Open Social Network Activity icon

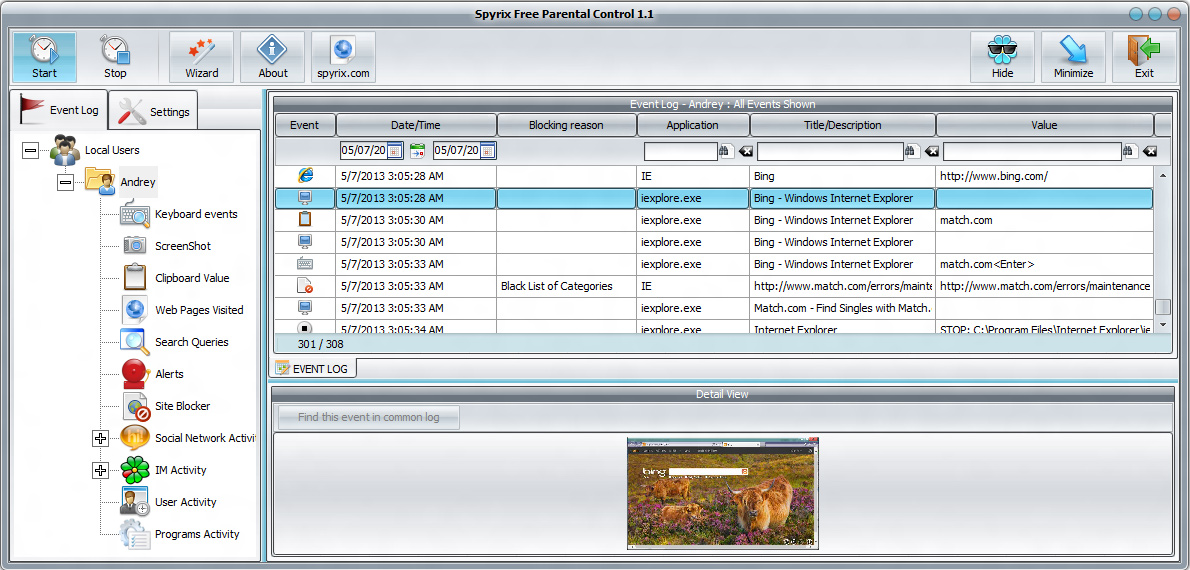click(x=135, y=438)
